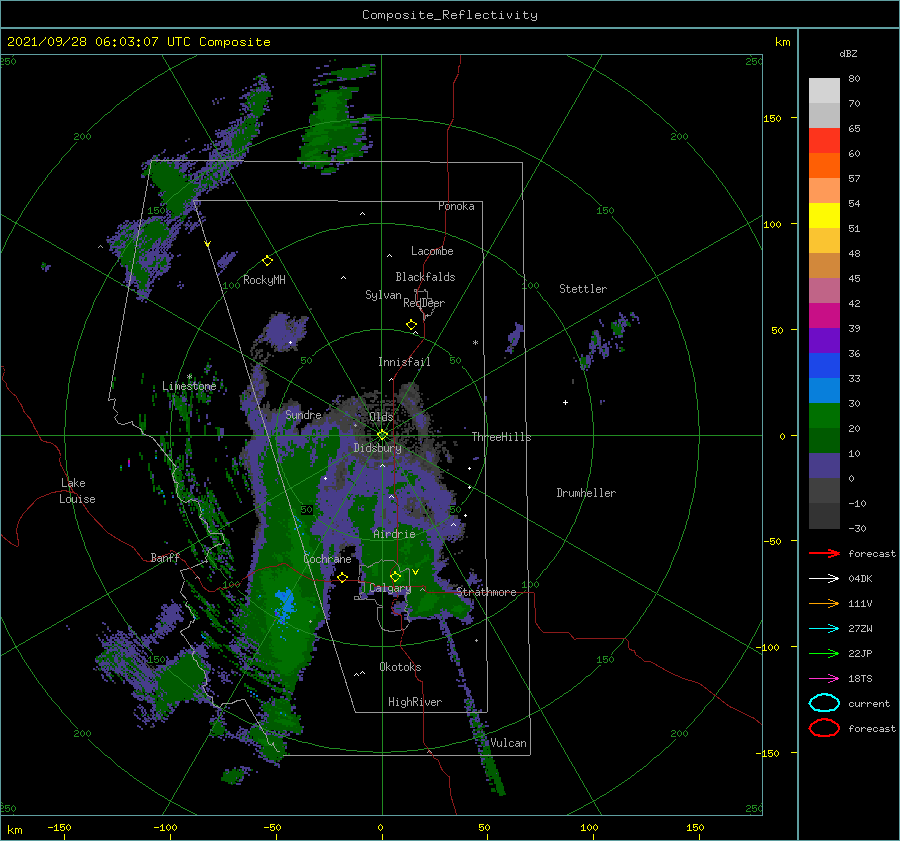Click the yellow diamond marker below Cochrane
Image resolution: width=900 pixels, height=841 pixels.
click(x=343, y=577)
